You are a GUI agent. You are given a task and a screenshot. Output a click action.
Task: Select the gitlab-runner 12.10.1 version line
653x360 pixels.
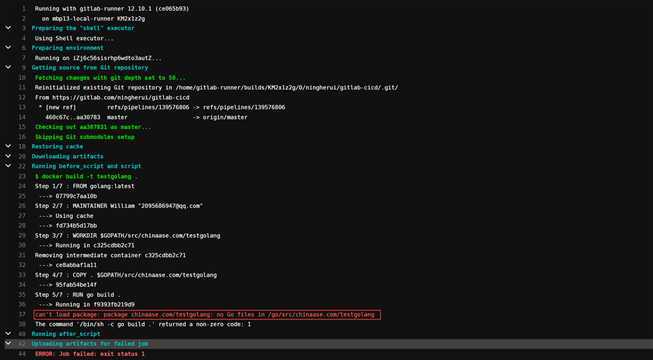[112, 8]
